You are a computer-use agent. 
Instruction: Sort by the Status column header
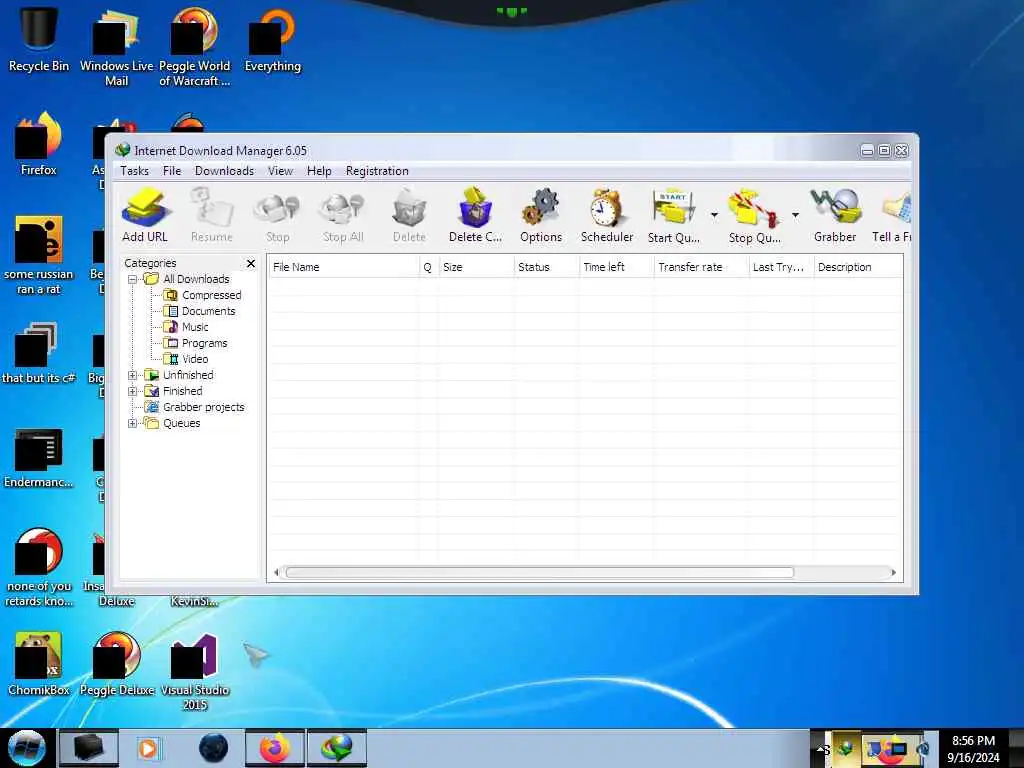pos(546,267)
